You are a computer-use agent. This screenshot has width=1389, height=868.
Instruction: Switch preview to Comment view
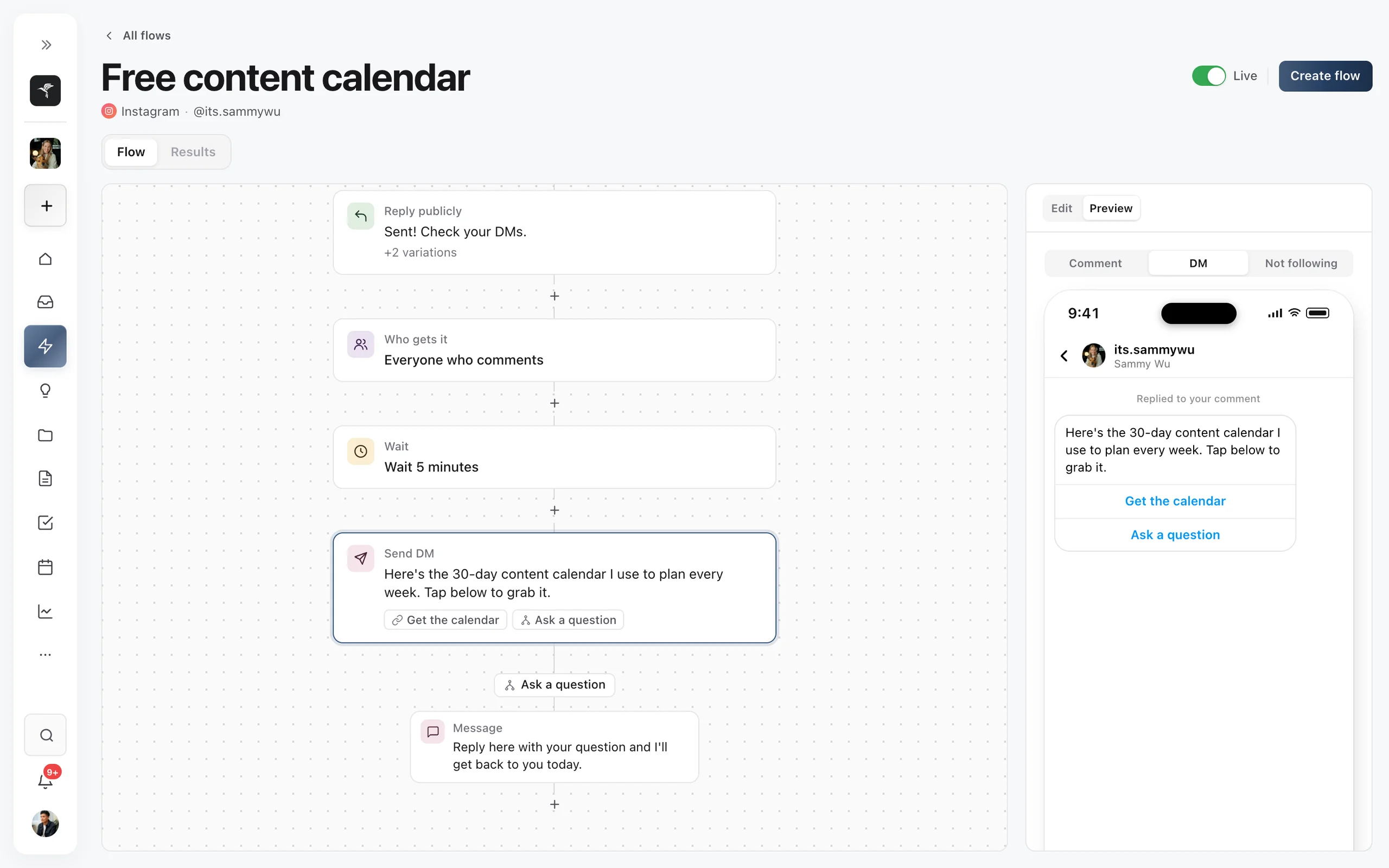click(1094, 263)
